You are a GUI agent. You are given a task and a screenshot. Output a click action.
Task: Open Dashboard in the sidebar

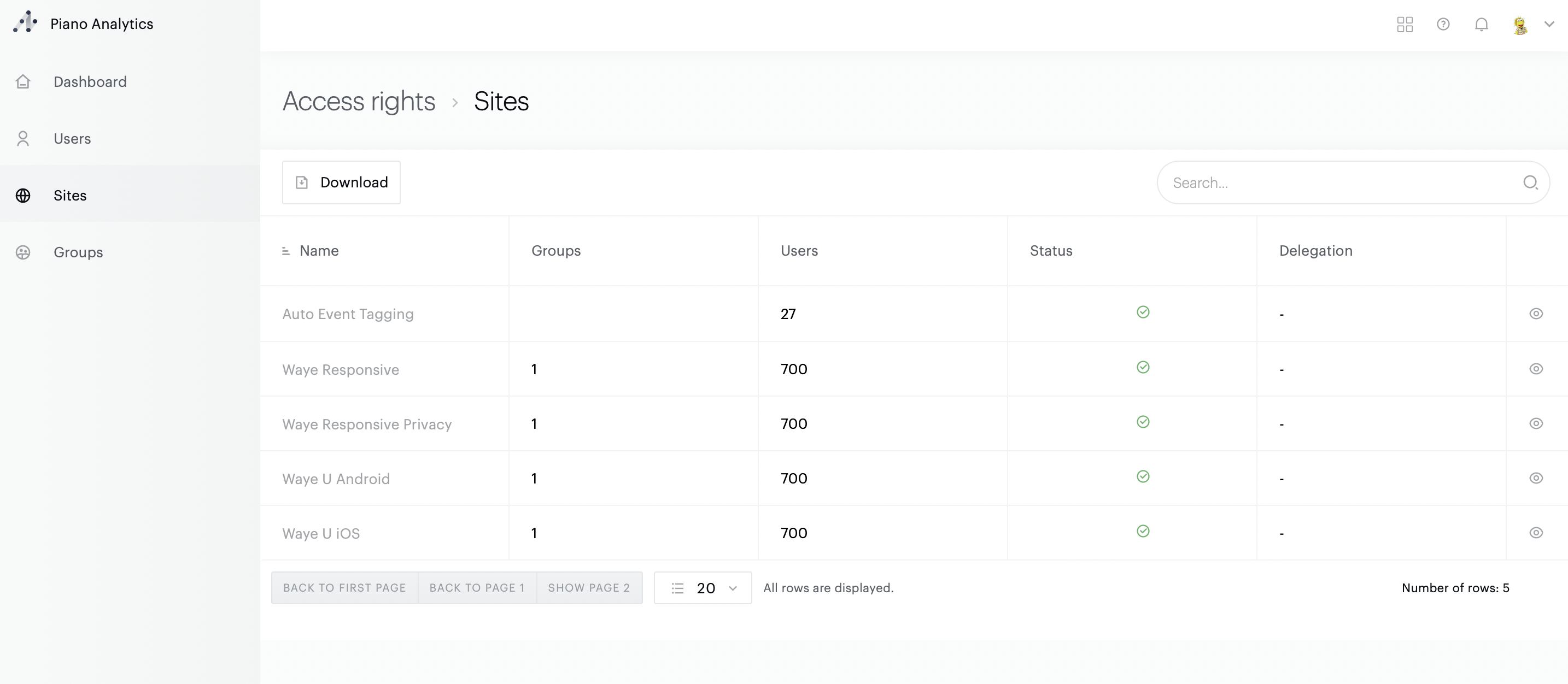(x=90, y=81)
